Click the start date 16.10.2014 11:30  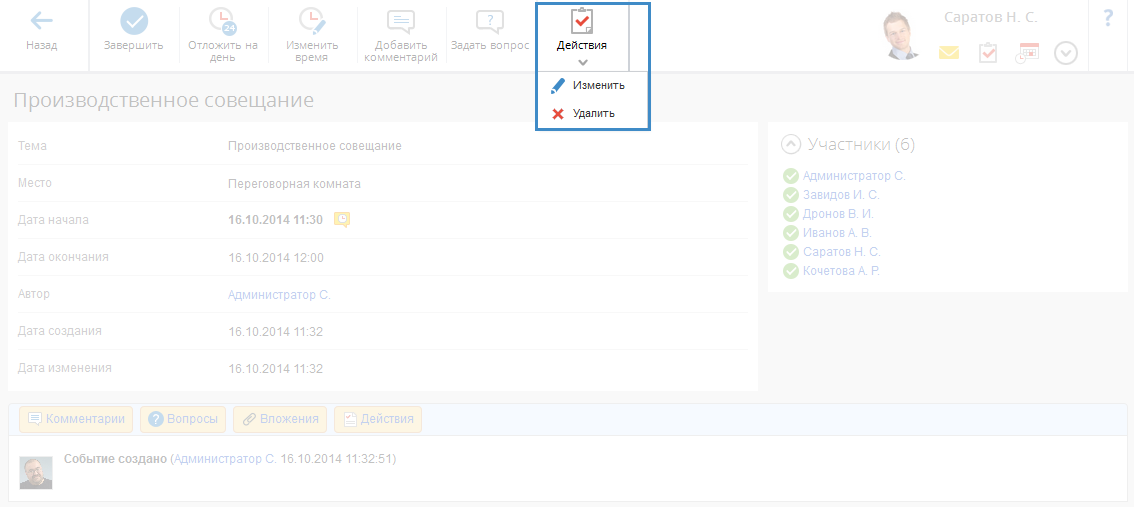(x=276, y=219)
